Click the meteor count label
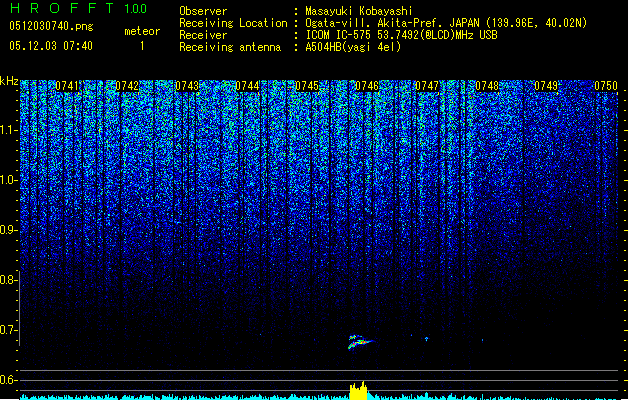Screen dimensions: 629x400 click(x=142, y=31)
